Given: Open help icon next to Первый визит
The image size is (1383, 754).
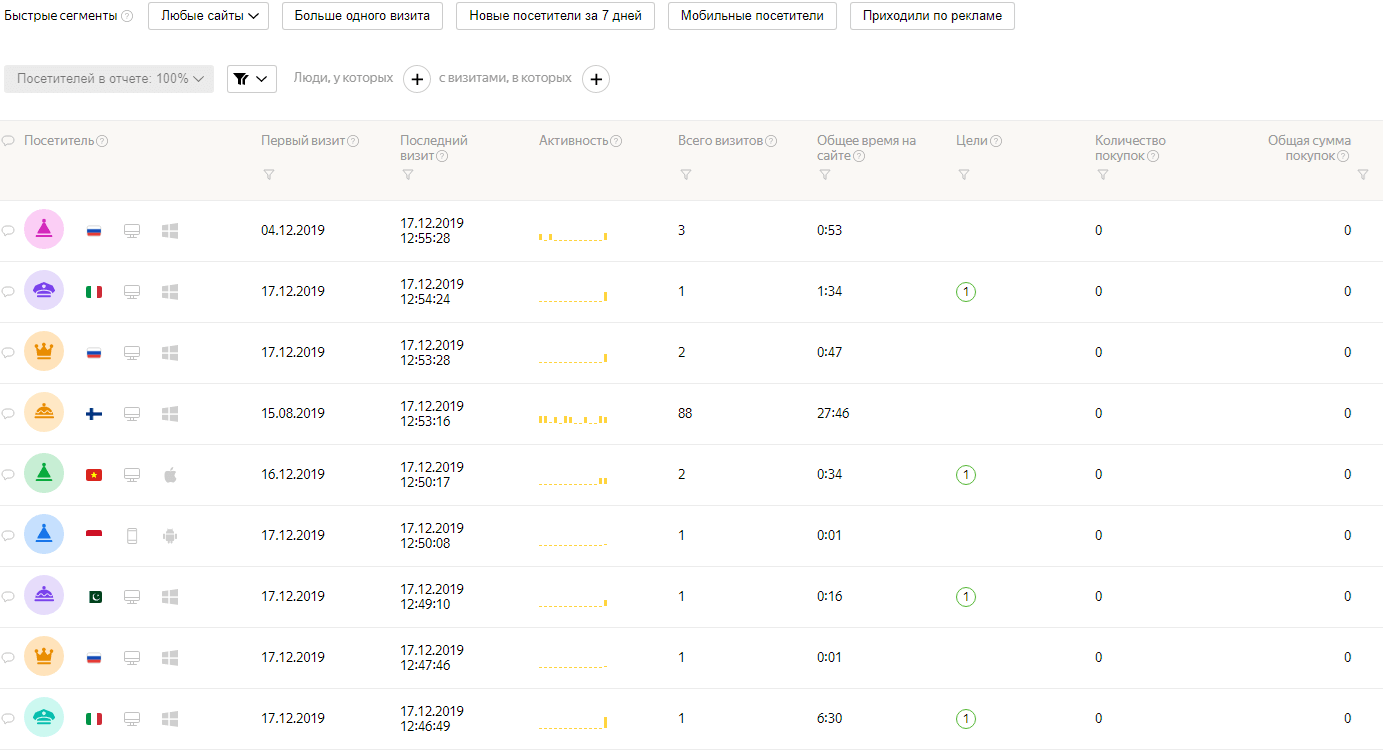Looking at the screenshot, I should 353,141.
